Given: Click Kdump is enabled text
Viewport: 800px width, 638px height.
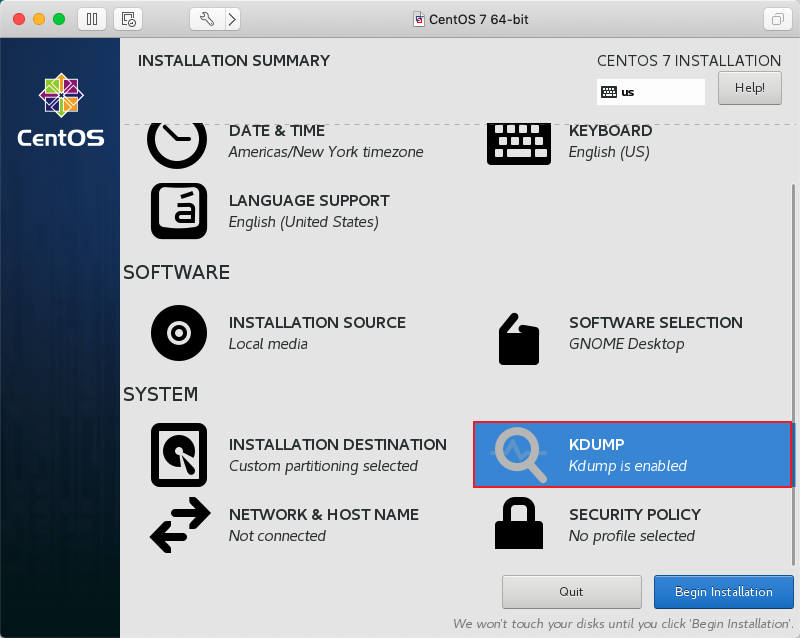Looking at the screenshot, I should pyautogui.click(x=628, y=466).
